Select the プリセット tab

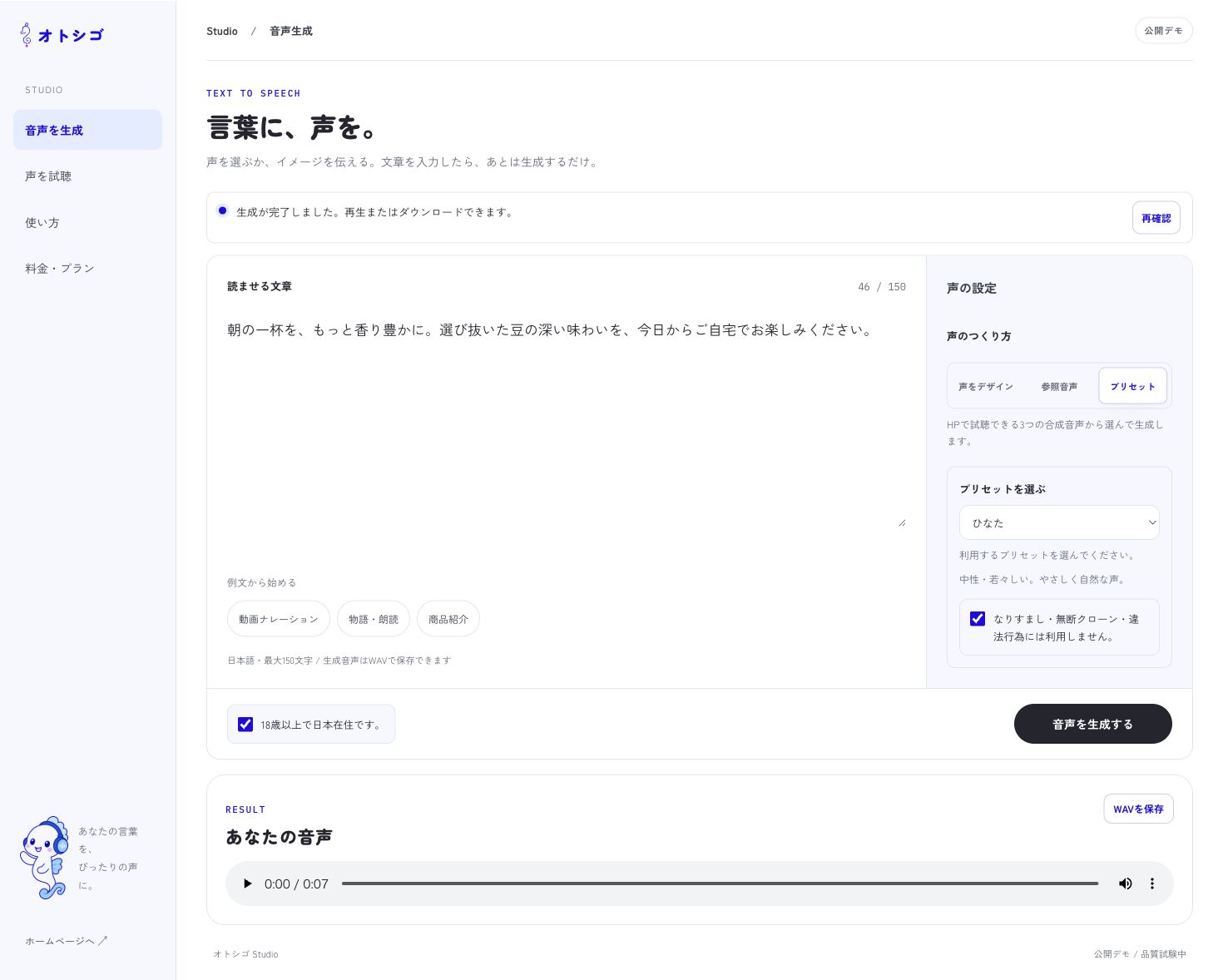[1132, 386]
